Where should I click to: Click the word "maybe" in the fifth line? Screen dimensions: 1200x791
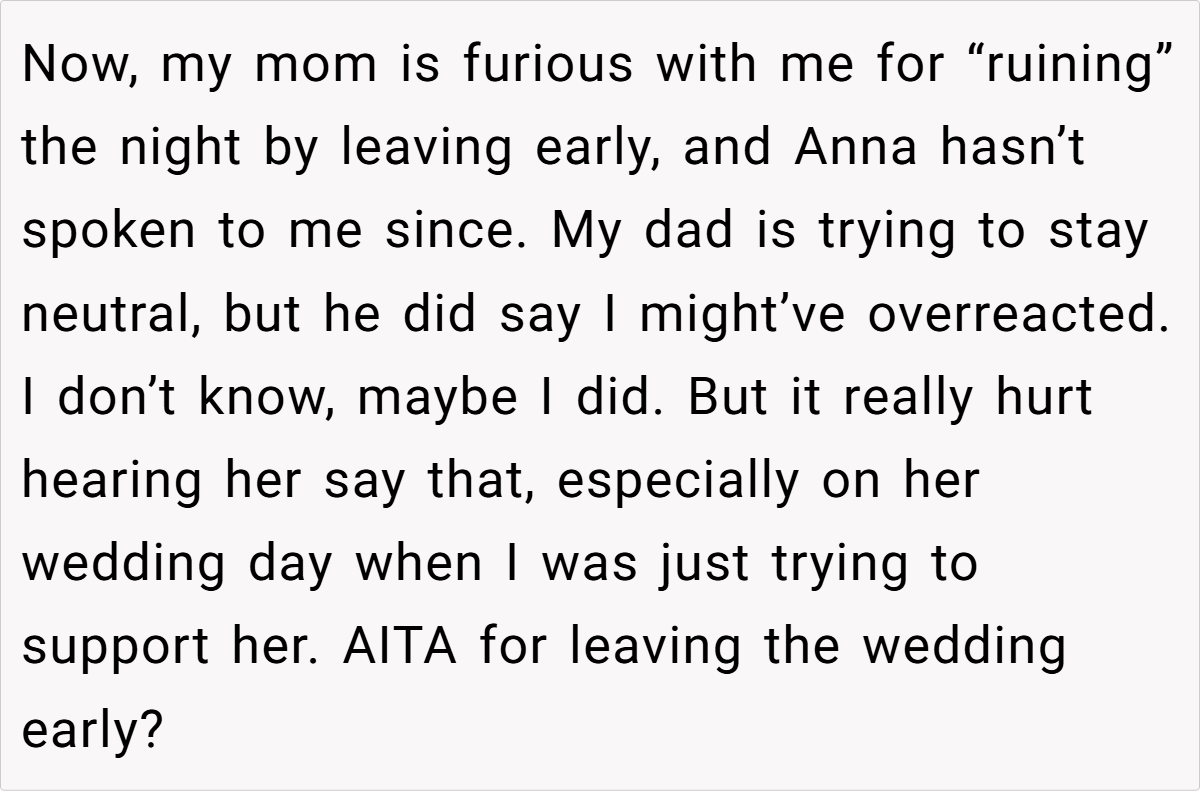[x=438, y=398]
